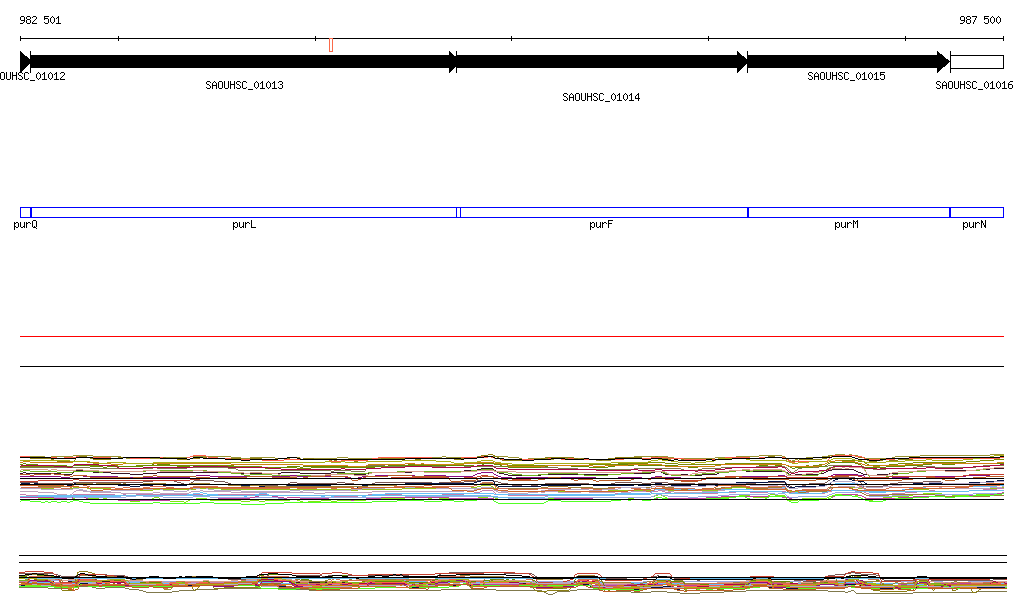The height and width of the screenshot is (611, 1024).
Task: Click the SAOUHSC_01015 black gene arrow
Action: pyautogui.click(x=847, y=62)
